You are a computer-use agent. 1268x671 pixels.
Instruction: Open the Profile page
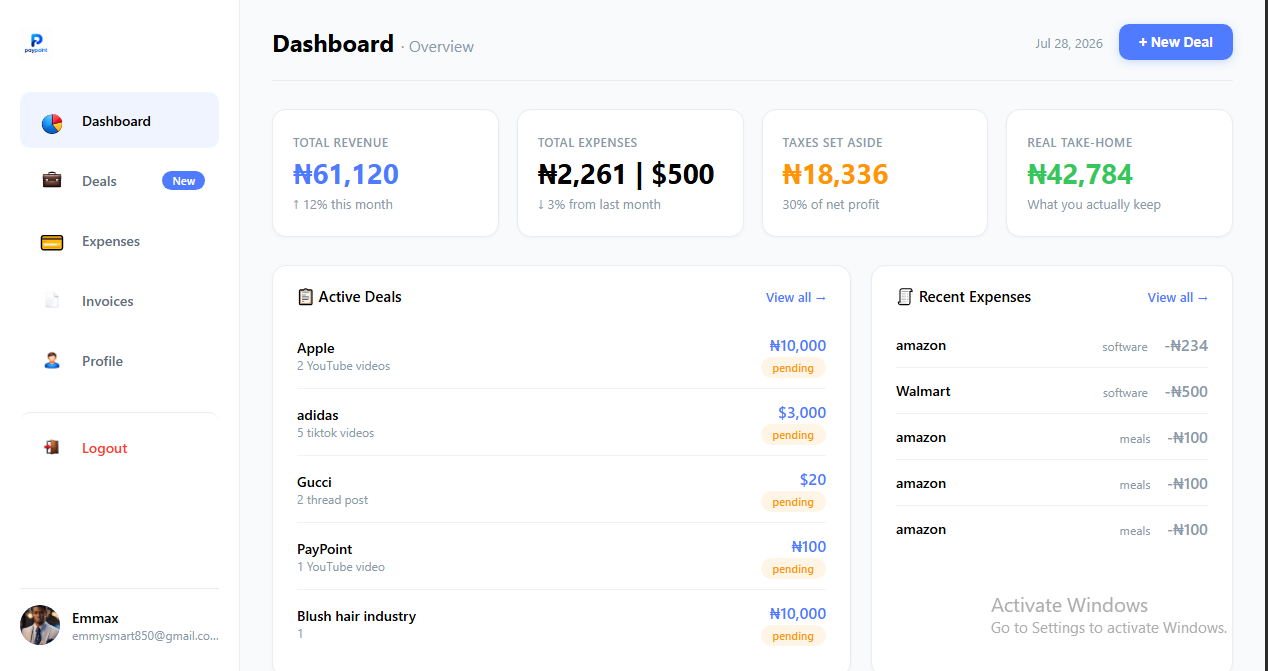point(119,361)
